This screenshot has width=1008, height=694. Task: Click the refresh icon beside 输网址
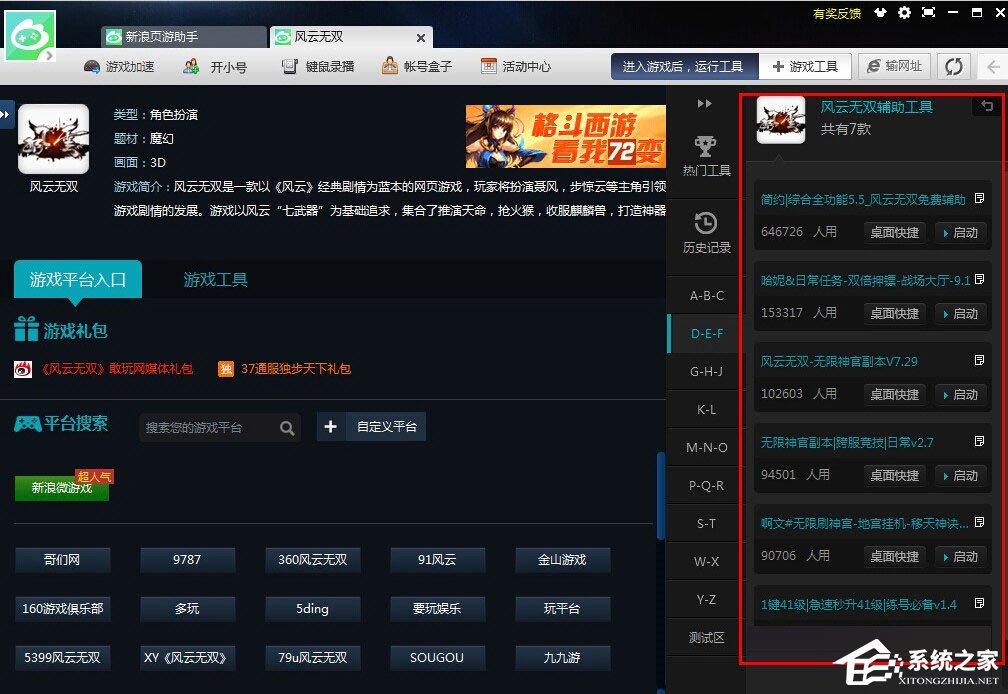[952, 66]
